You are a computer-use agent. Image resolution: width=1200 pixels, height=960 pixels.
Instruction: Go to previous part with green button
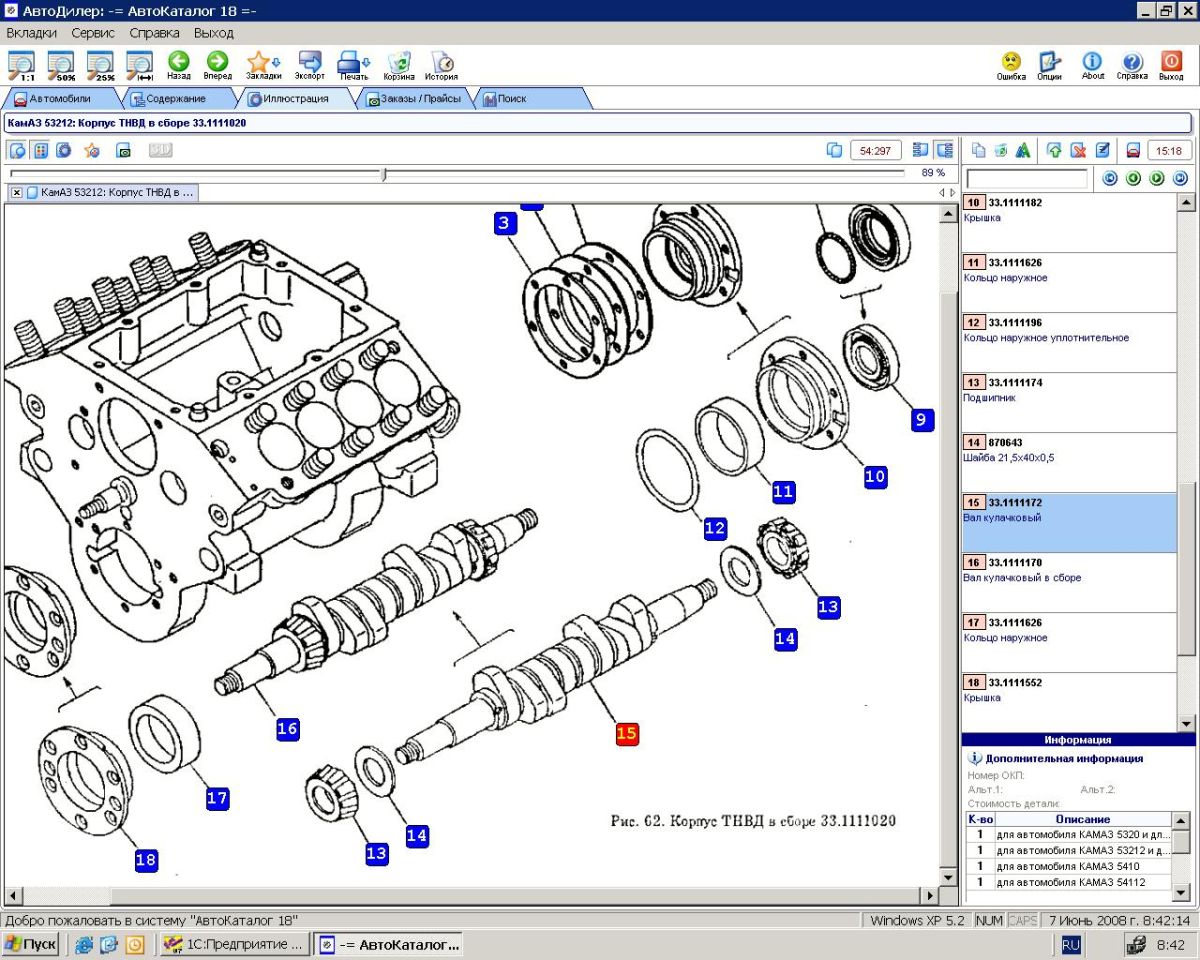point(1133,179)
